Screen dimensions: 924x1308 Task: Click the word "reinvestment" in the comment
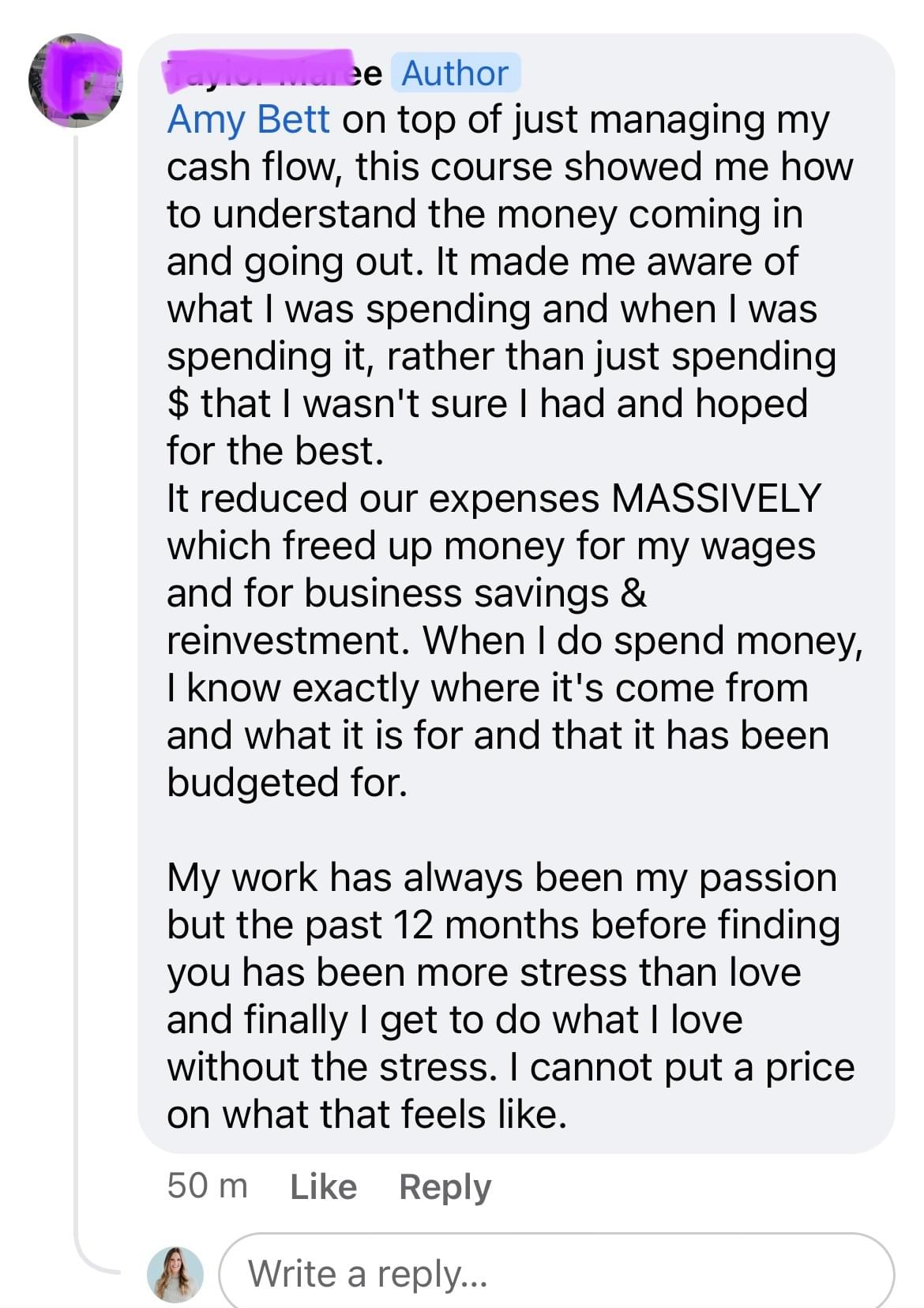coord(287,641)
